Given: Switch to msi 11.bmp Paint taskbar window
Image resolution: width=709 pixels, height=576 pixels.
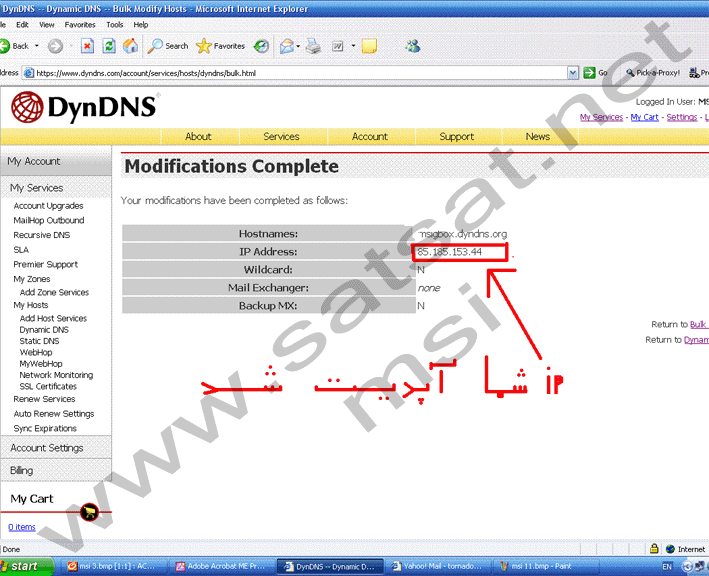Looking at the screenshot, I should point(548,566).
